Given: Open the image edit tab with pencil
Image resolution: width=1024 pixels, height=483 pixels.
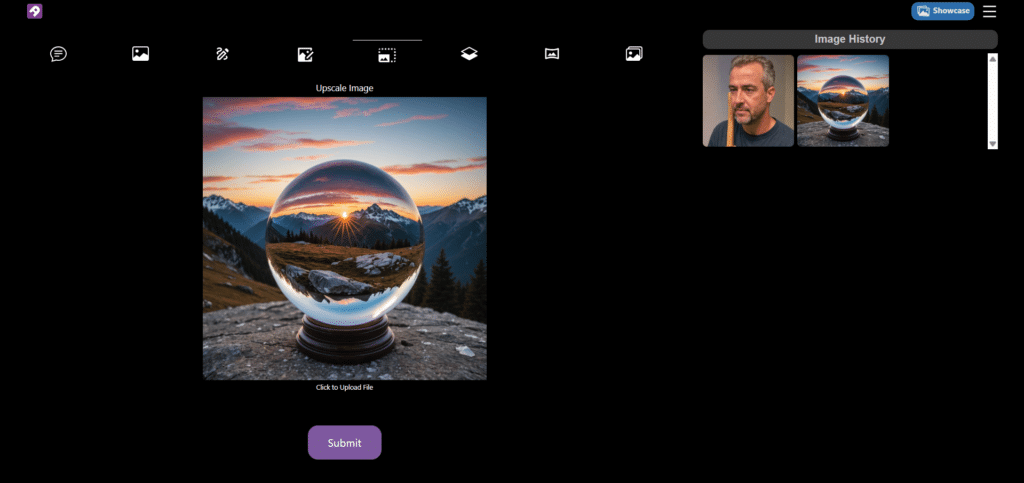Looking at the screenshot, I should (305, 54).
